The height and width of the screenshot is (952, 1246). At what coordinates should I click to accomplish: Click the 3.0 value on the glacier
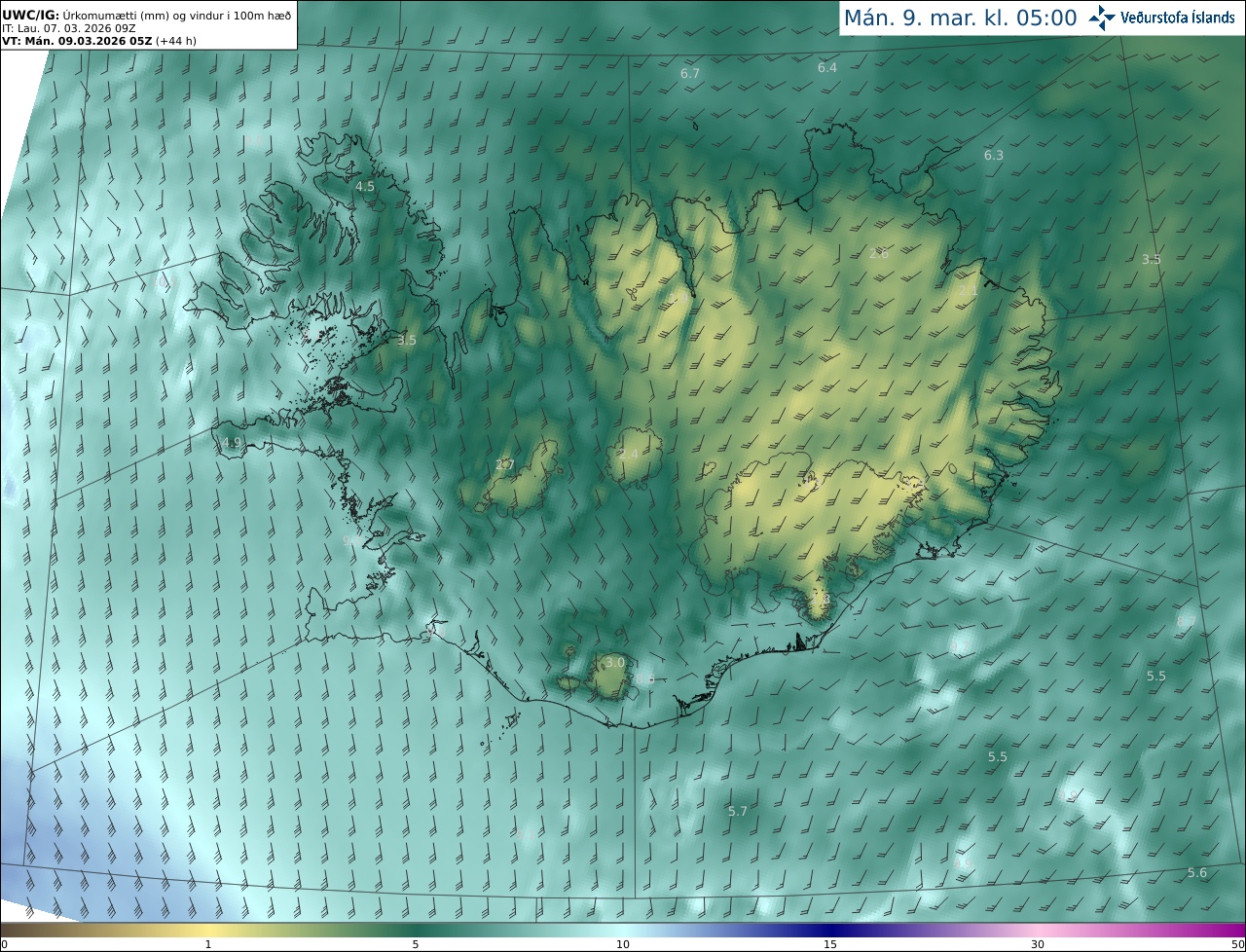pyautogui.click(x=615, y=662)
